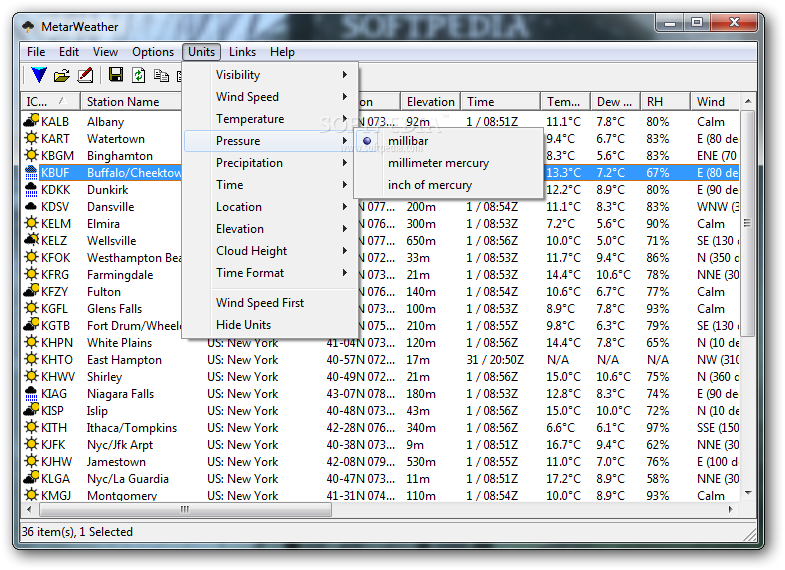
Task: Click the sun icon beside KHPN
Action: 31,342
